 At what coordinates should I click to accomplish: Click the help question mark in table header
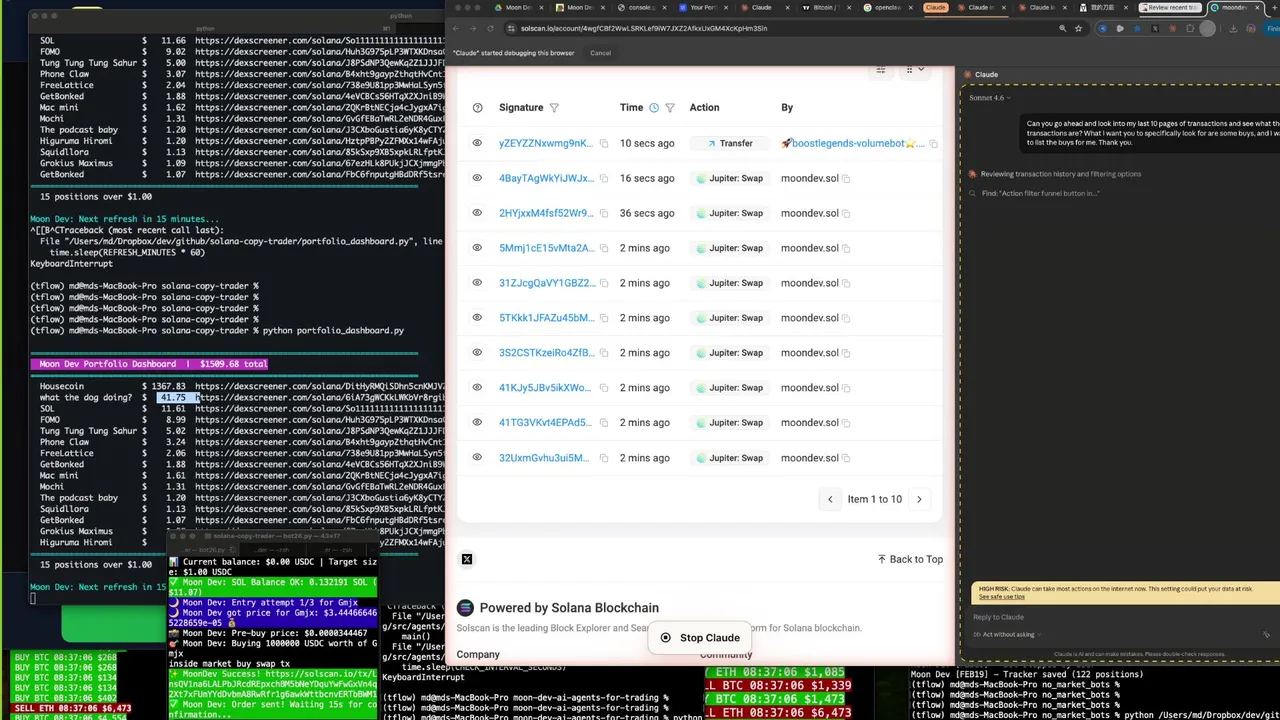(477, 108)
